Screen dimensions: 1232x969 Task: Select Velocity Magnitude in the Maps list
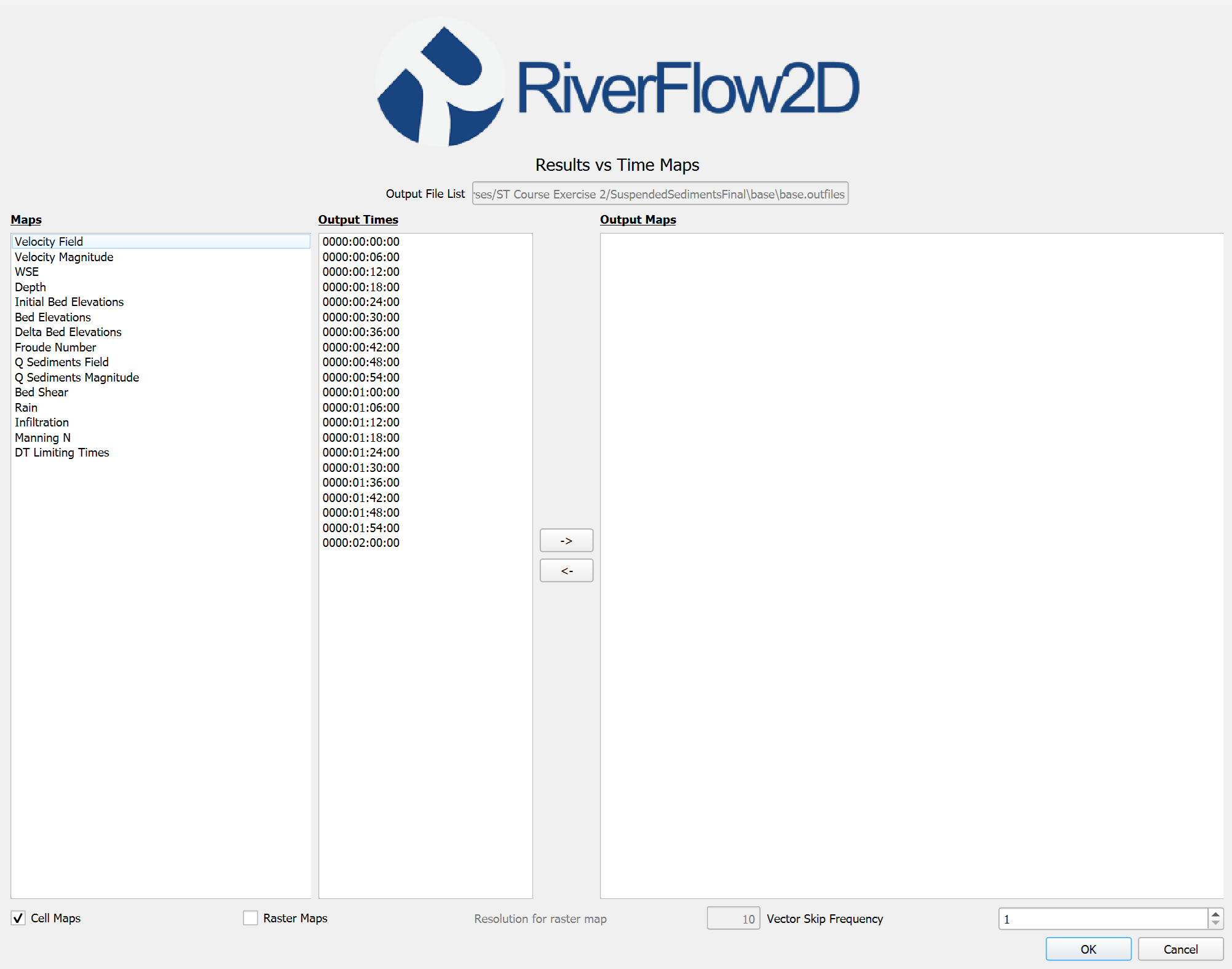(64, 257)
